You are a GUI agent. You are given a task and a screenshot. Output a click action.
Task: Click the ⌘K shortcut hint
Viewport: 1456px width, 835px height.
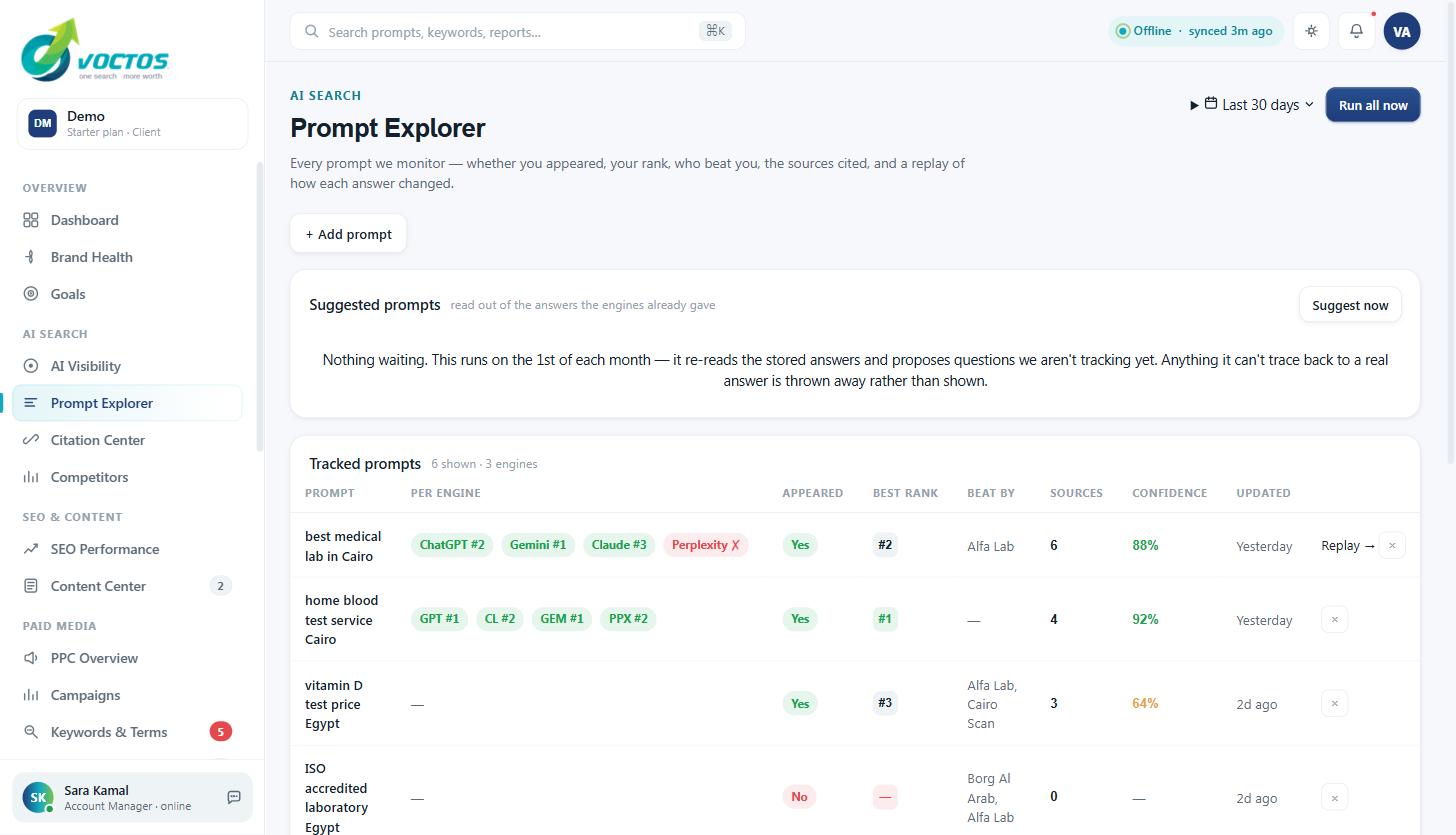715,31
